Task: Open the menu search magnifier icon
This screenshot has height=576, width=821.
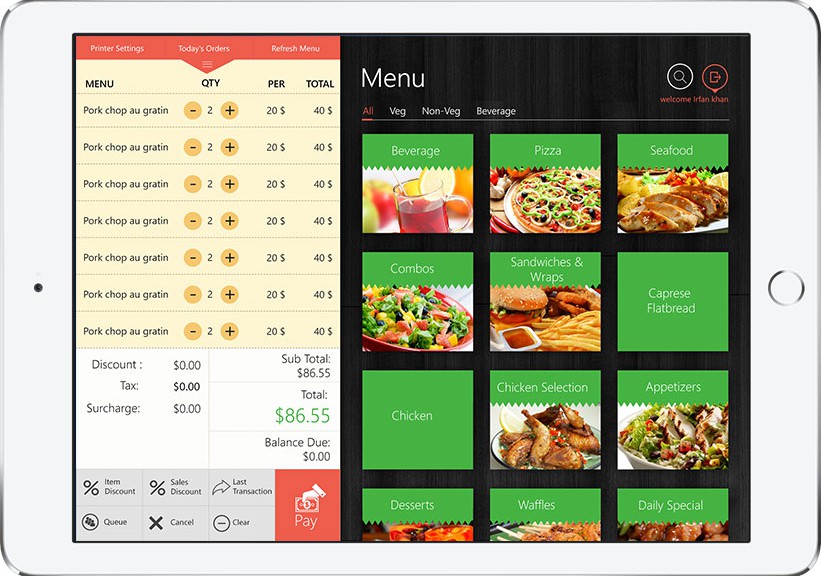Action: [680, 77]
